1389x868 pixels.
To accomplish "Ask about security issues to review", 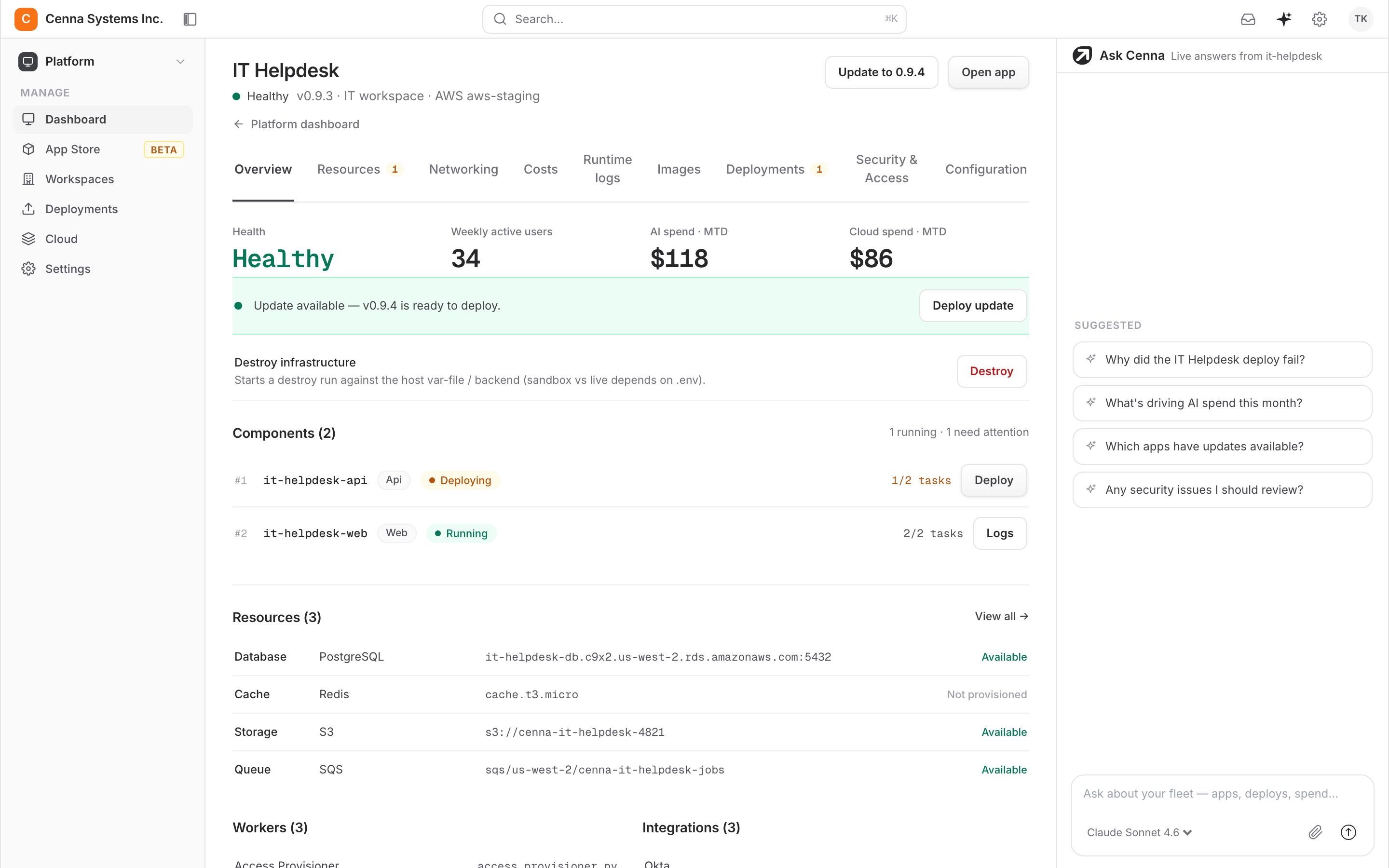I will (x=1222, y=489).
